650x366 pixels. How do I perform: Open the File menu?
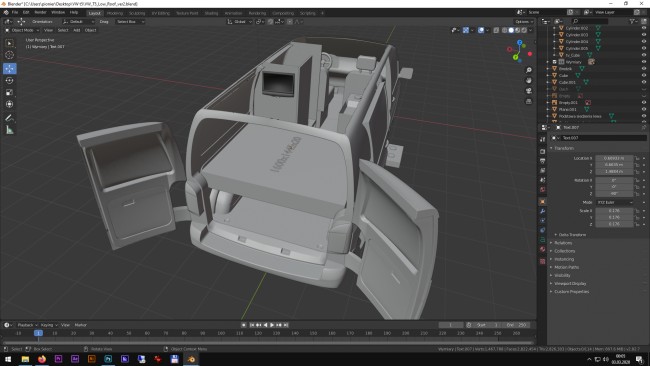click(15, 12)
